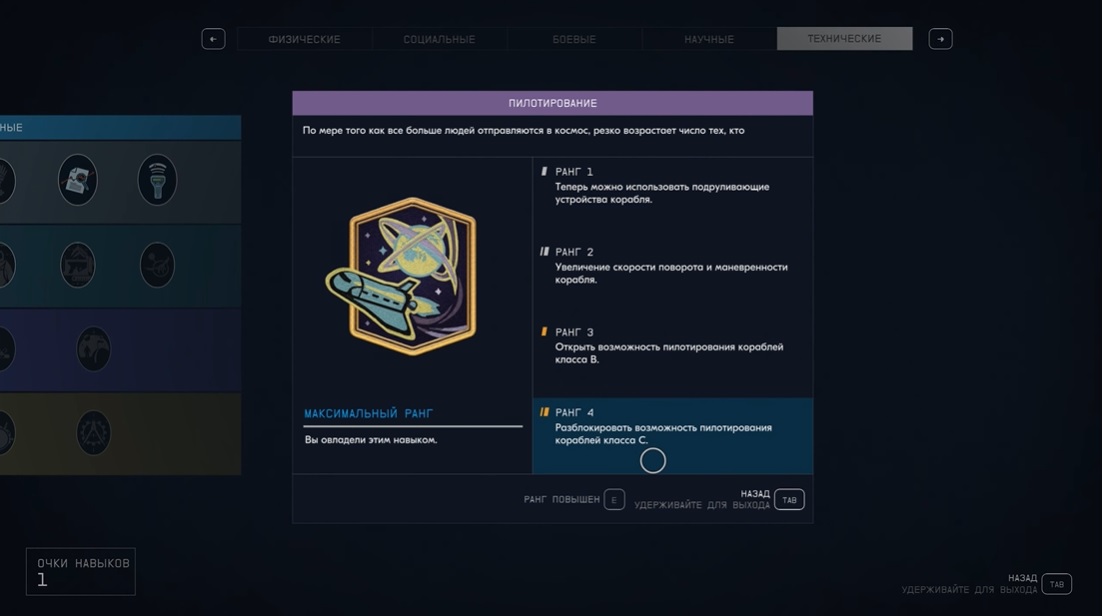Click the TAB key beside Назад in dialog

pos(789,499)
